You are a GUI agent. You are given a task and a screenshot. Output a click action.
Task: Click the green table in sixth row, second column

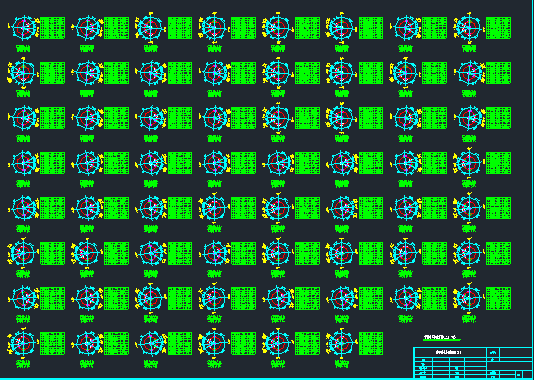pyautogui.click(x=116, y=253)
